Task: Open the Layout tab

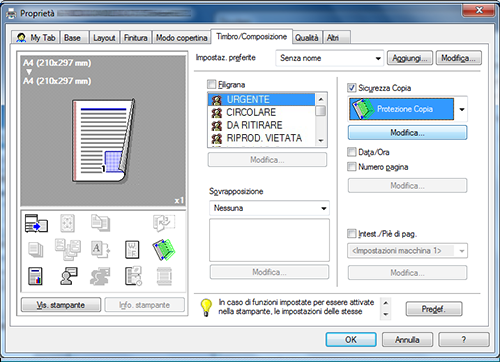Action: coord(104,38)
